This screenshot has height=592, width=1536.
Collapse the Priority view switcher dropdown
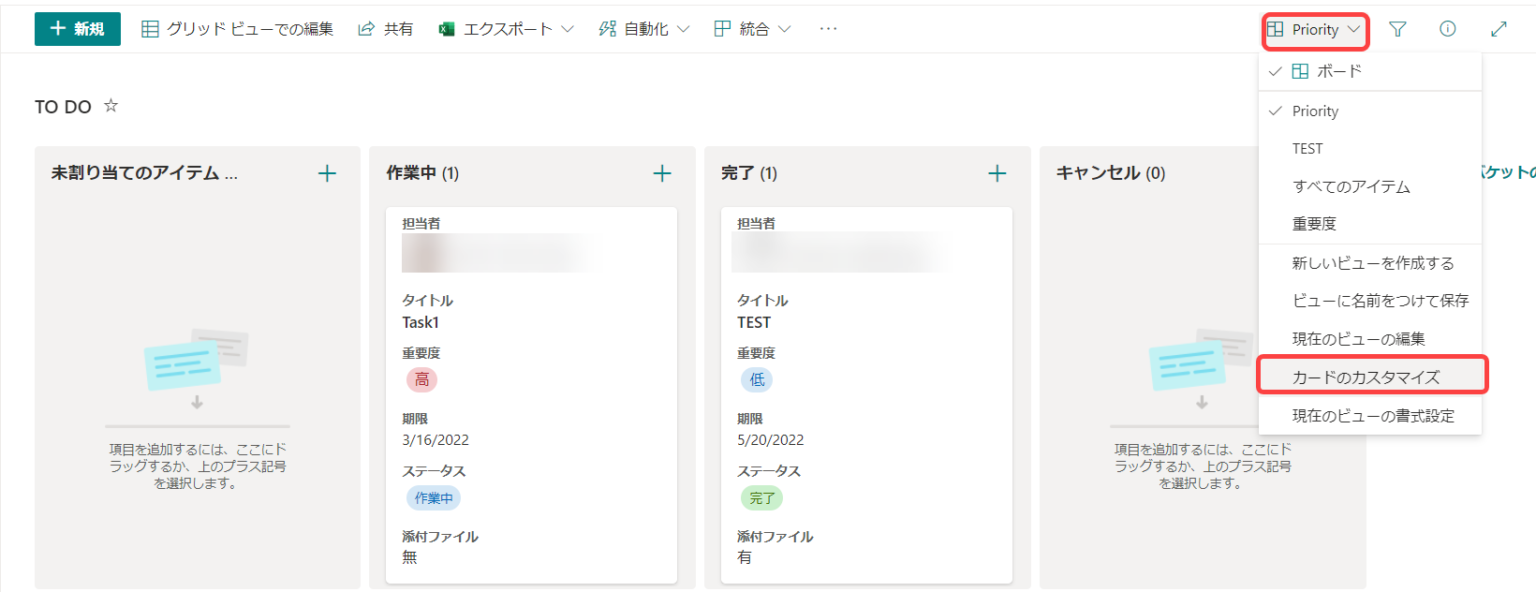pos(1315,30)
